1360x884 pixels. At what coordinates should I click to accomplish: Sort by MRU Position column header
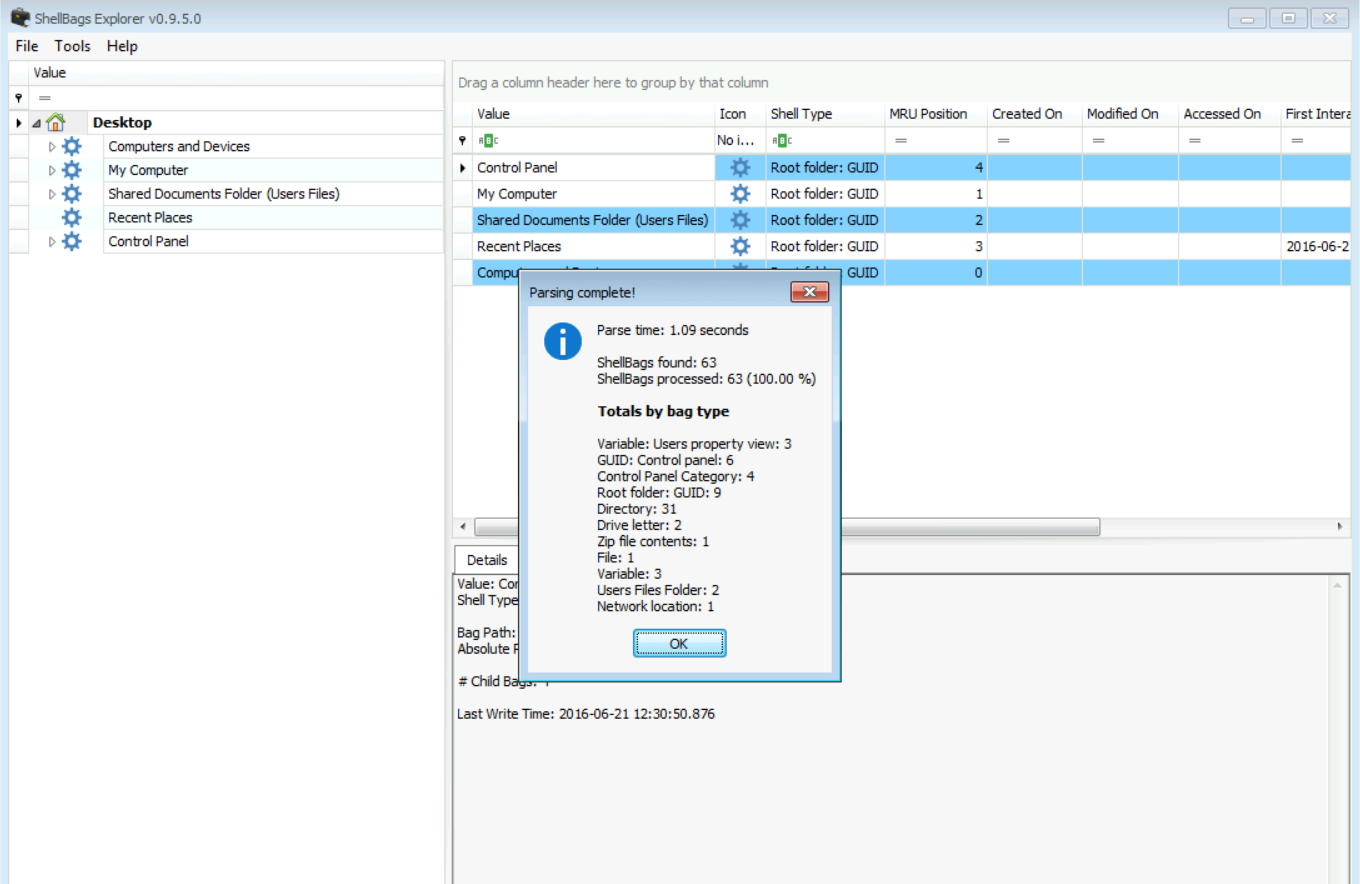(928, 114)
